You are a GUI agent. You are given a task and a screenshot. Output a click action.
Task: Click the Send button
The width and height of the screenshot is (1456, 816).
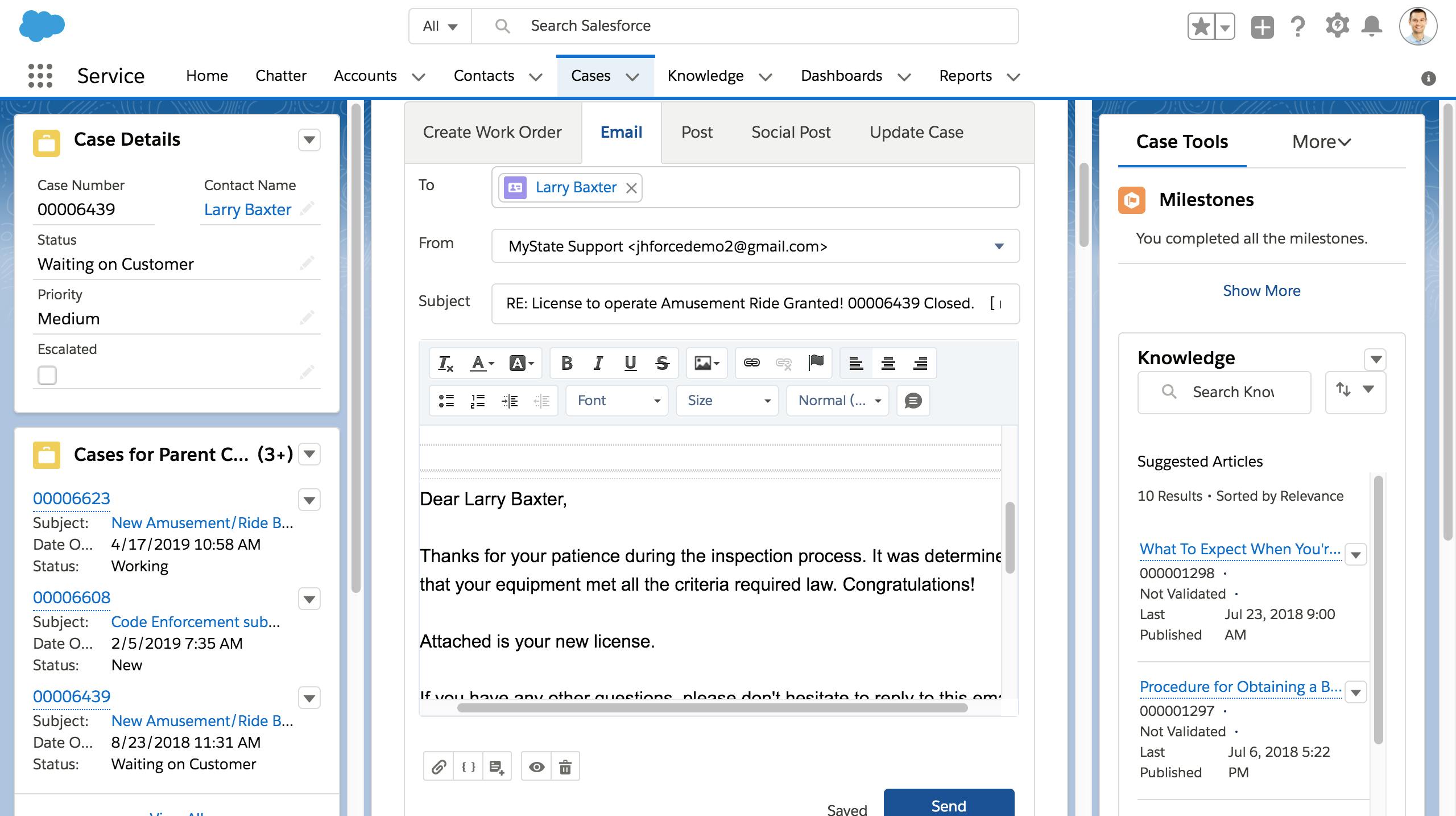click(x=949, y=803)
